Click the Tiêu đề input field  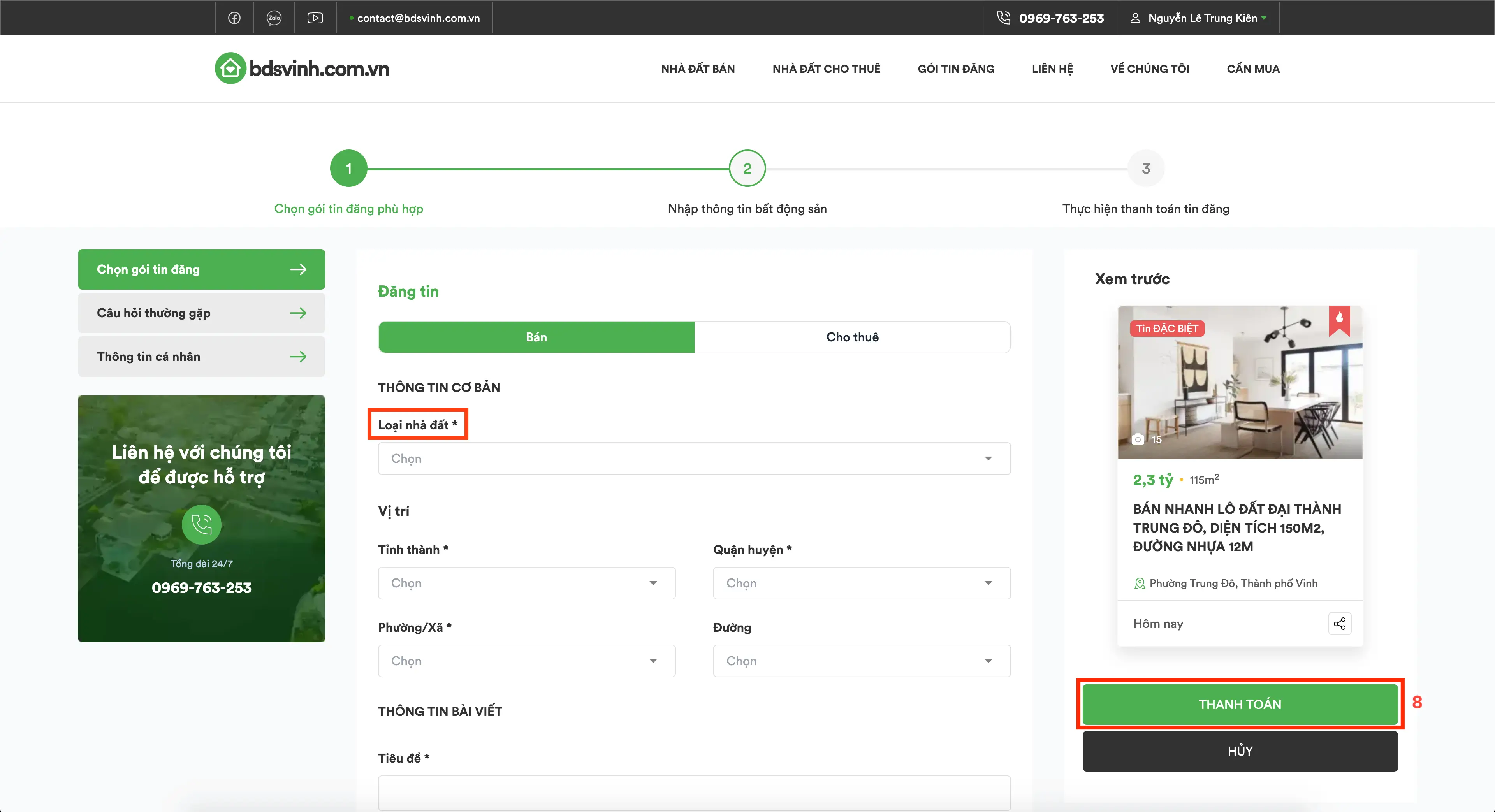[x=693, y=792]
